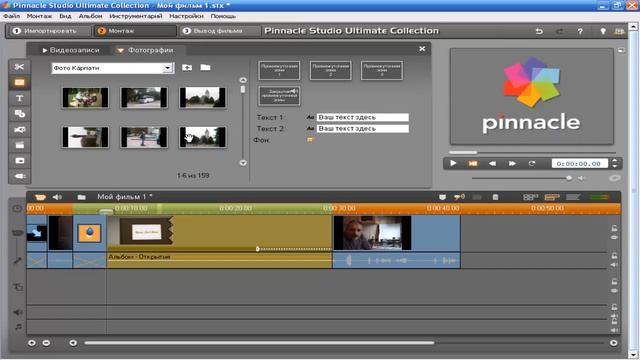Open help with the question mark
Image resolution: width=640 pixels, height=360 pixels.
click(x=580, y=31)
